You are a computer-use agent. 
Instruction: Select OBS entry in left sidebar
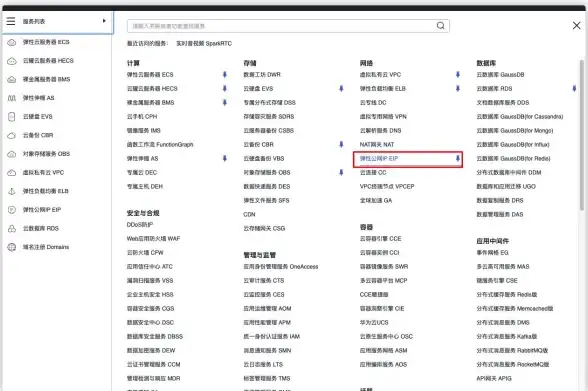point(46,154)
